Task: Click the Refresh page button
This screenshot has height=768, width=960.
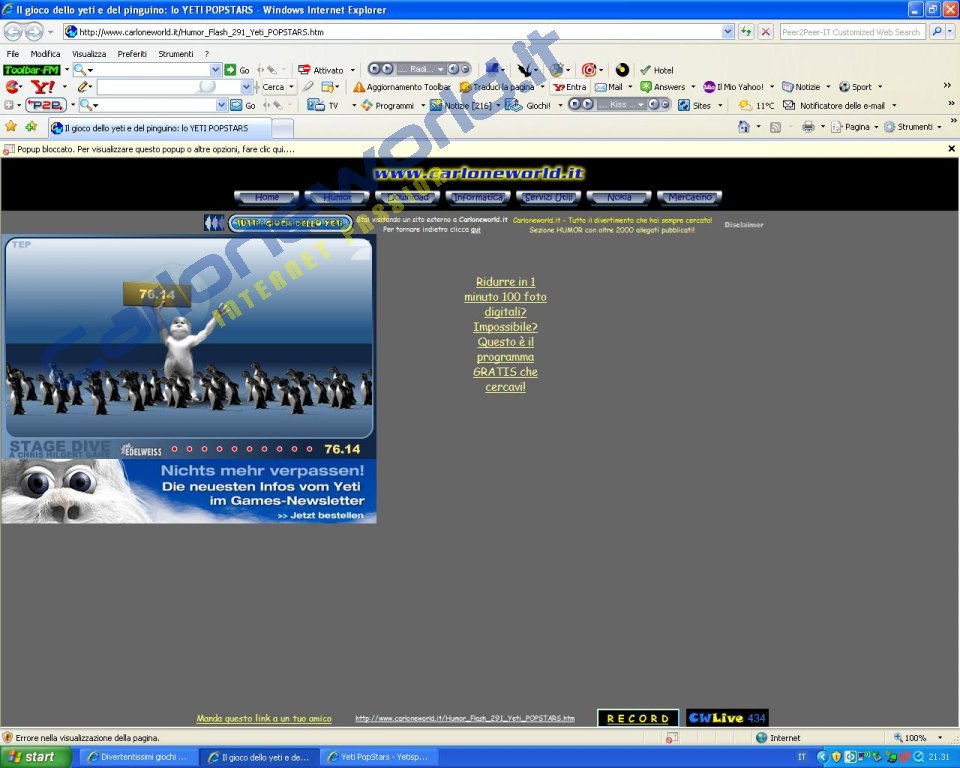Action: [746, 32]
